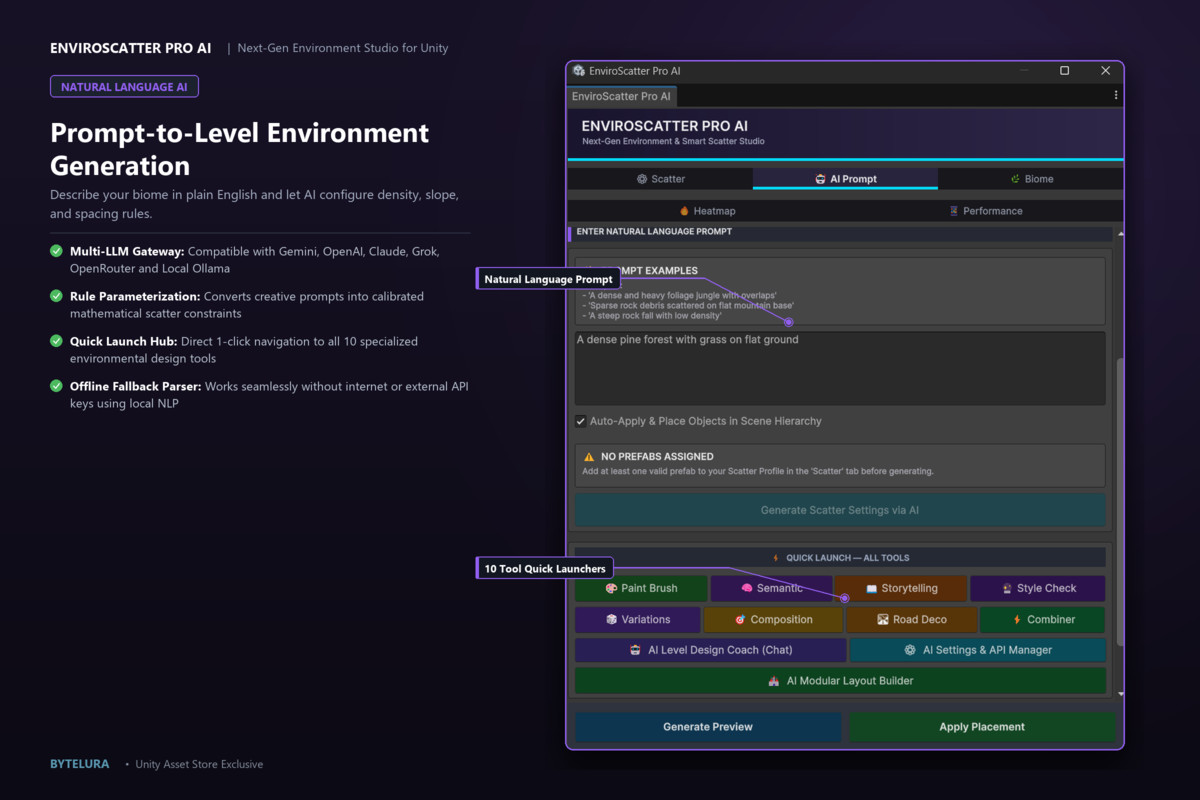
Task: Click the Storytelling book icon
Action: [871, 589]
